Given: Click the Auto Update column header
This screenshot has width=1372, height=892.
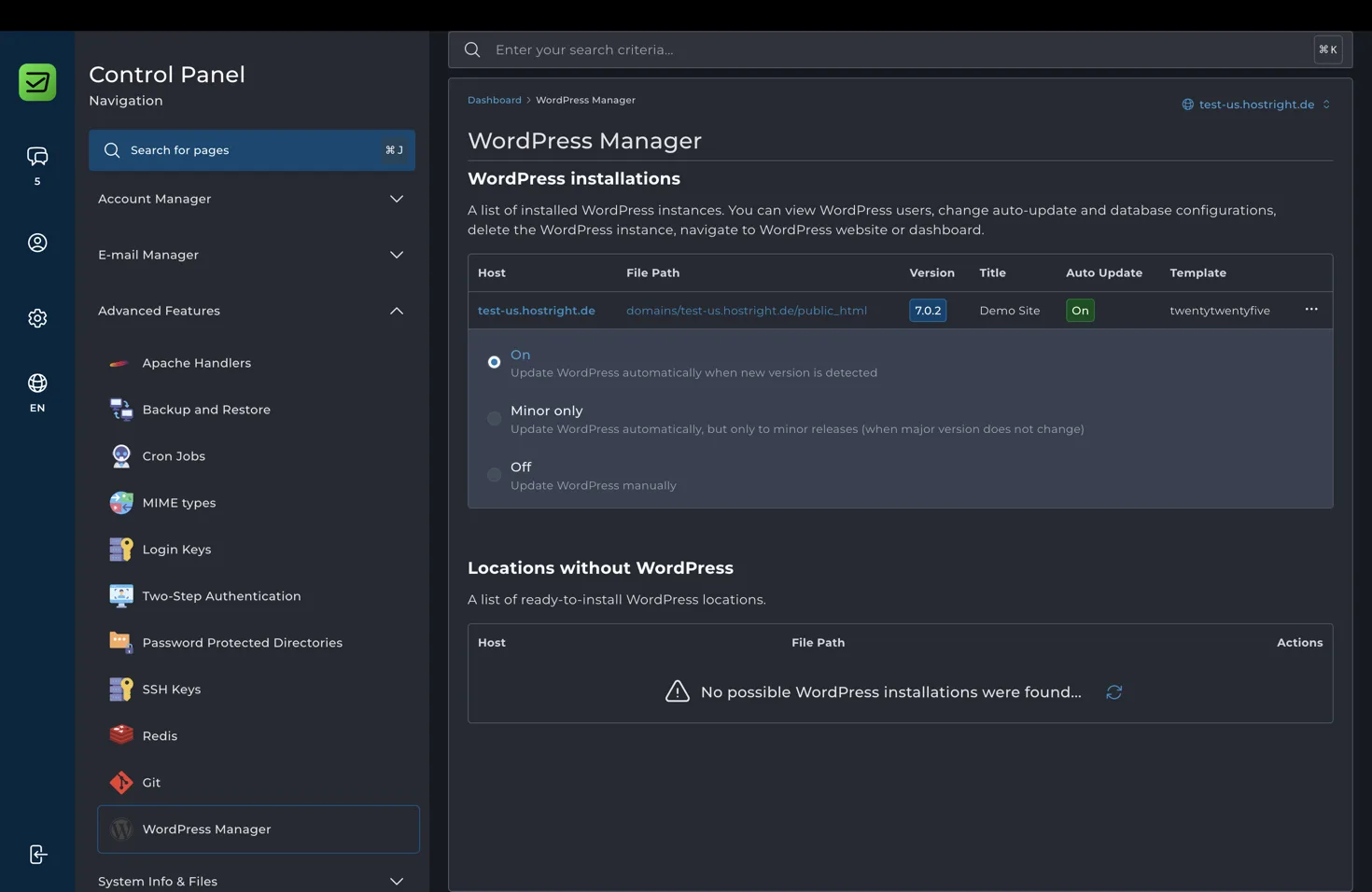Looking at the screenshot, I should point(1104,273).
